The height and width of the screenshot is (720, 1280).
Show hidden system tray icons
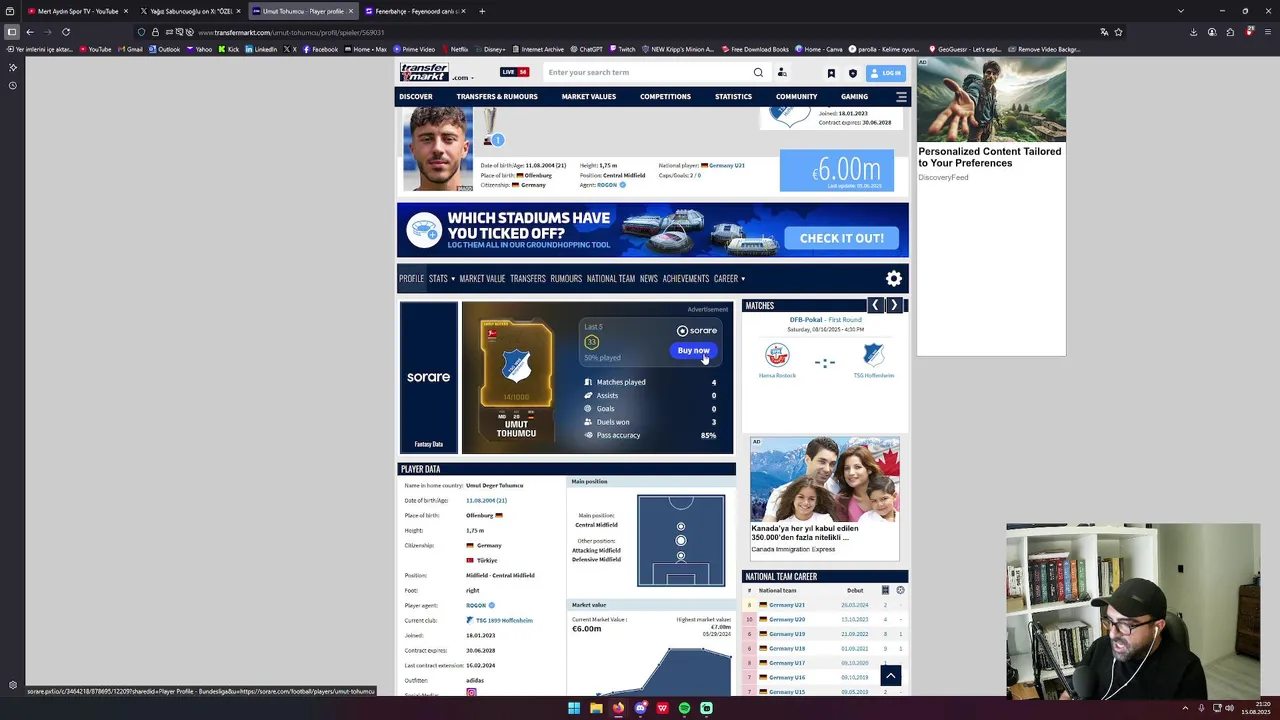[x=1185, y=708]
